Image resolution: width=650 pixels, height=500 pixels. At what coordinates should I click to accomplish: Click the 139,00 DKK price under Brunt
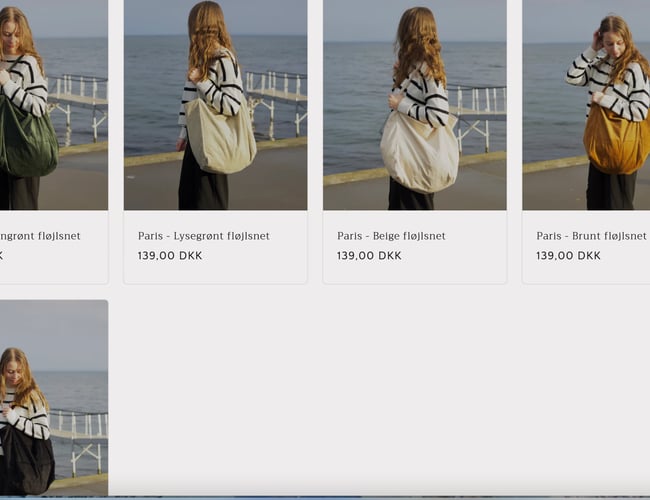[568, 256]
